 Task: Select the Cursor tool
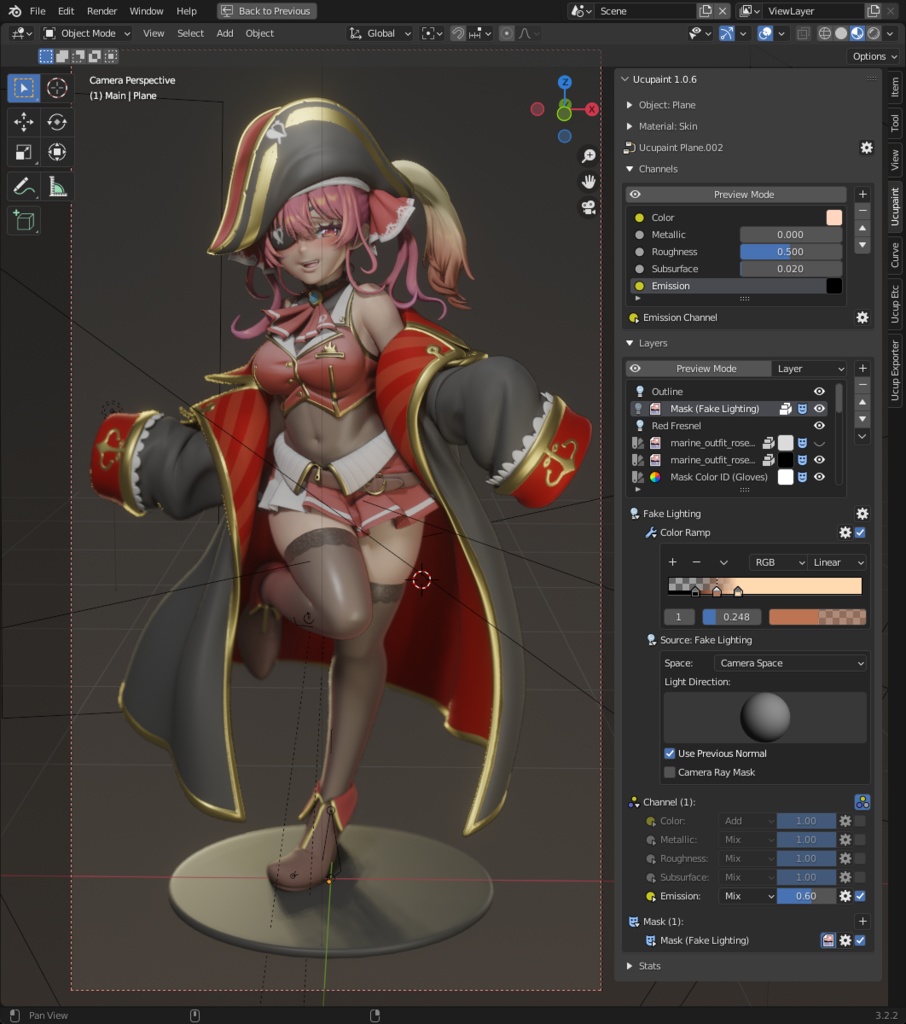point(57,87)
